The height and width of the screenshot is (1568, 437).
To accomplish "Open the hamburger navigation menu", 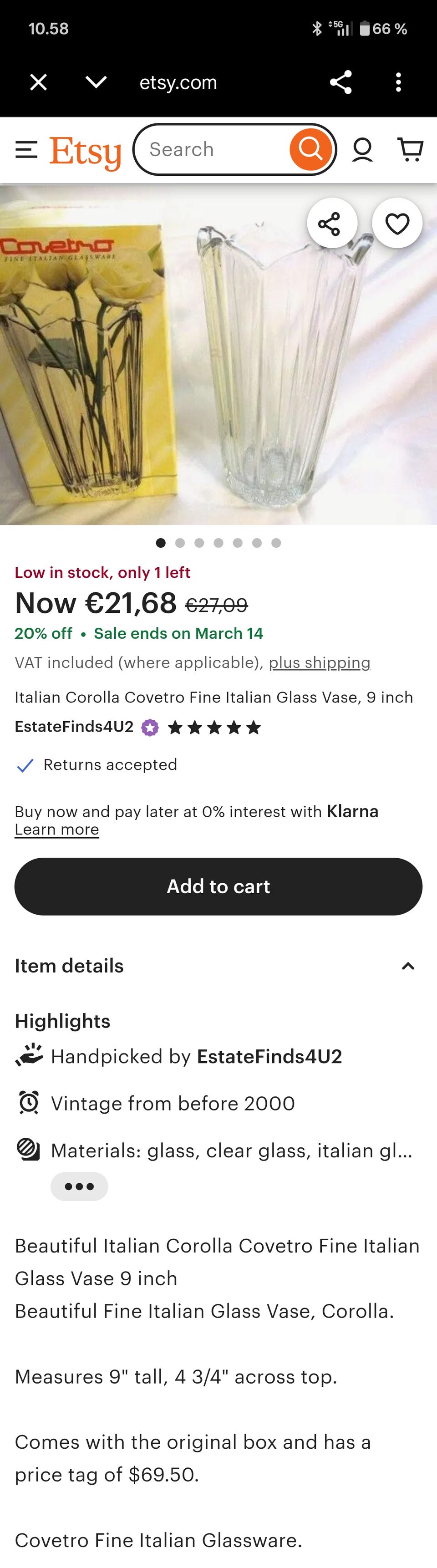I will coord(25,148).
